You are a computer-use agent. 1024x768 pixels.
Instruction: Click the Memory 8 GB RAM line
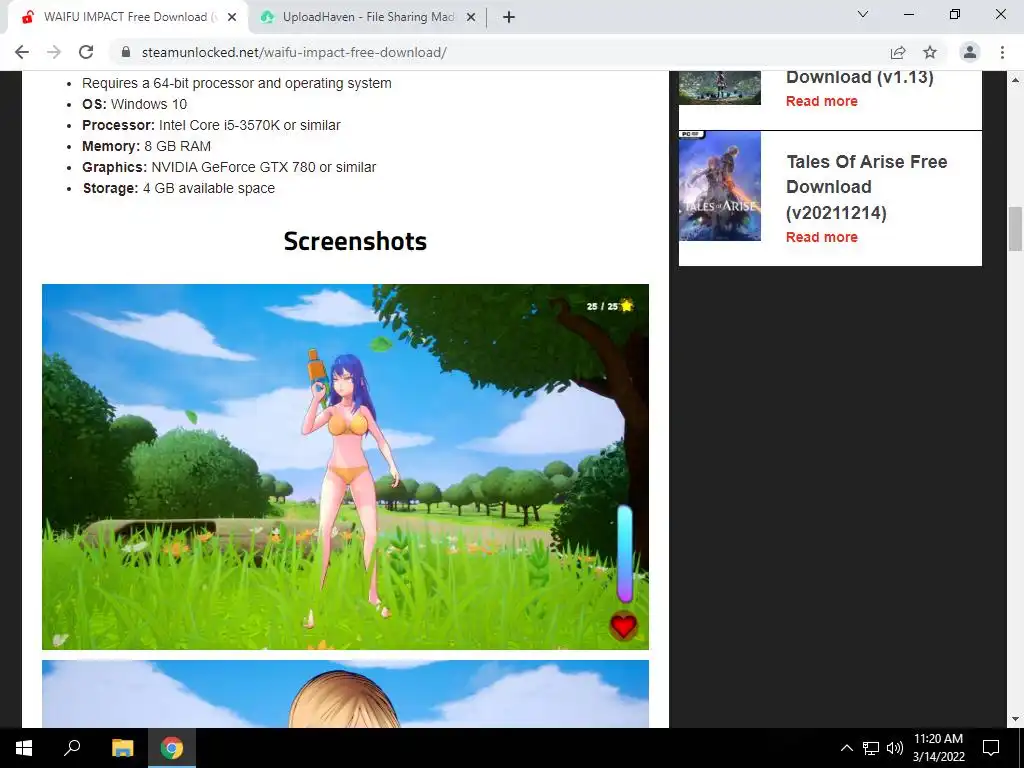[146, 146]
